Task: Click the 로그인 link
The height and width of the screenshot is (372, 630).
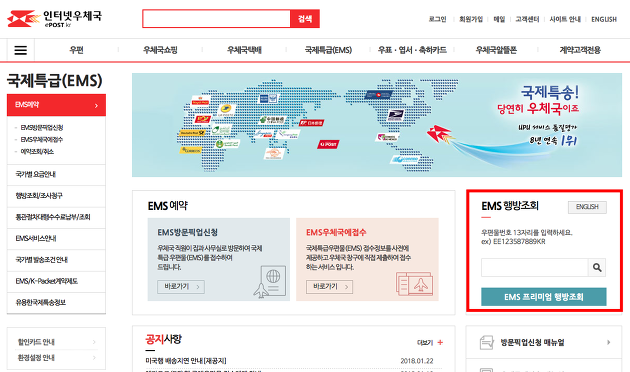Action: coord(438,19)
